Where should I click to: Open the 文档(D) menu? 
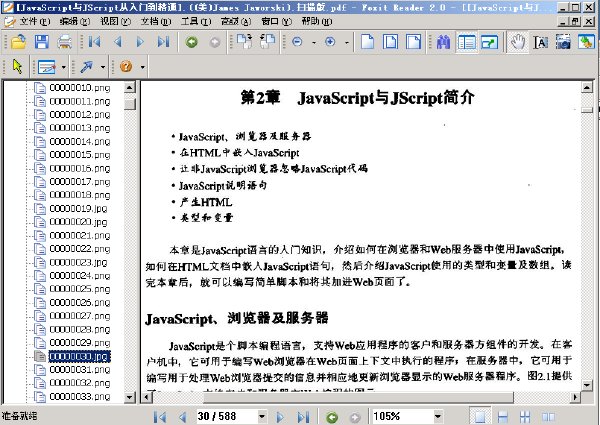[155, 21]
